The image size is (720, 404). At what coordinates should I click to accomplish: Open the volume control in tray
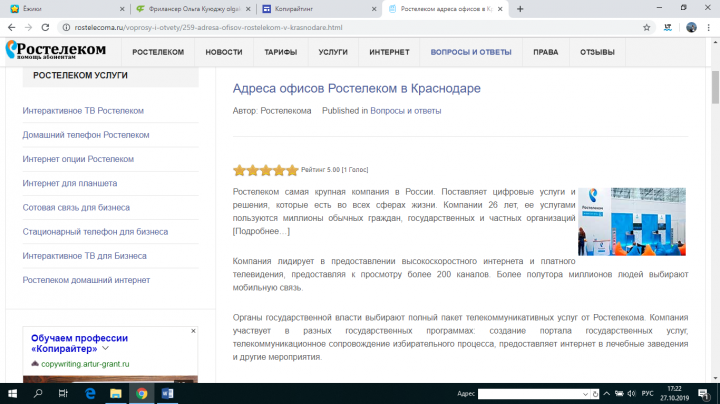(632, 393)
